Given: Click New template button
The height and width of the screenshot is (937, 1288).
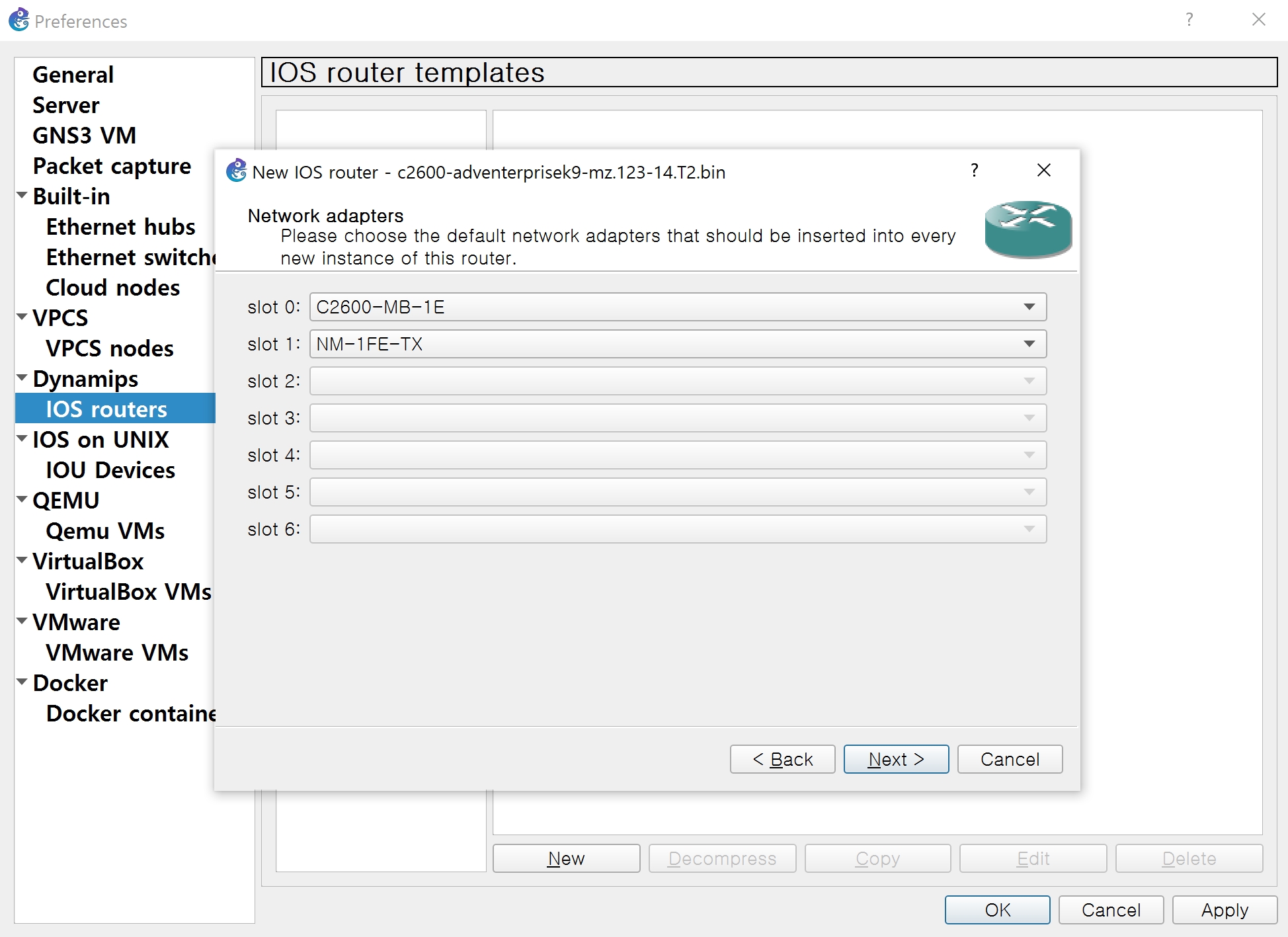Looking at the screenshot, I should [x=566, y=858].
